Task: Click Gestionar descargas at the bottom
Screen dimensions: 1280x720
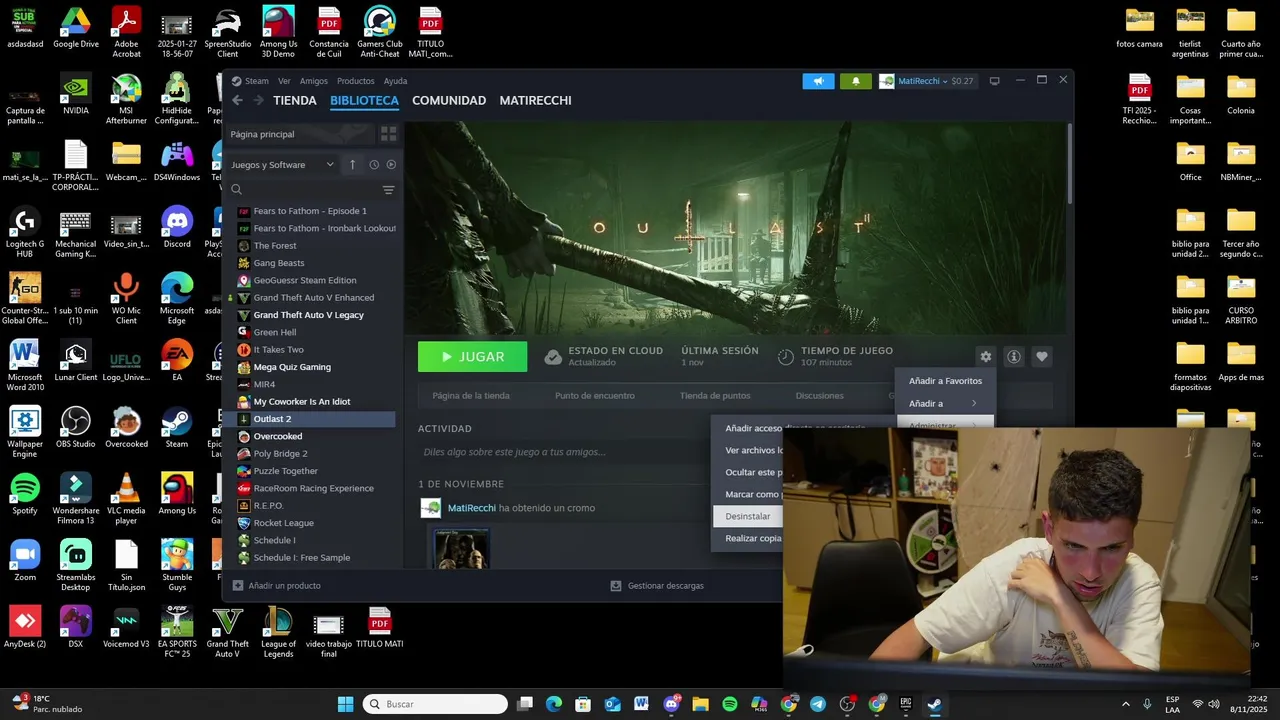Action: click(657, 586)
